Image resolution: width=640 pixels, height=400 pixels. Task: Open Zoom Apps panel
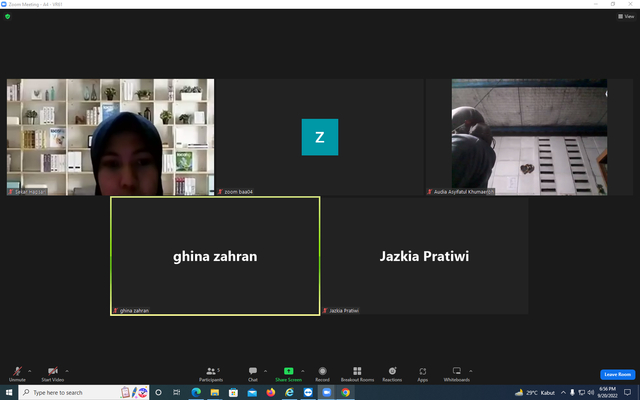[x=422, y=373]
